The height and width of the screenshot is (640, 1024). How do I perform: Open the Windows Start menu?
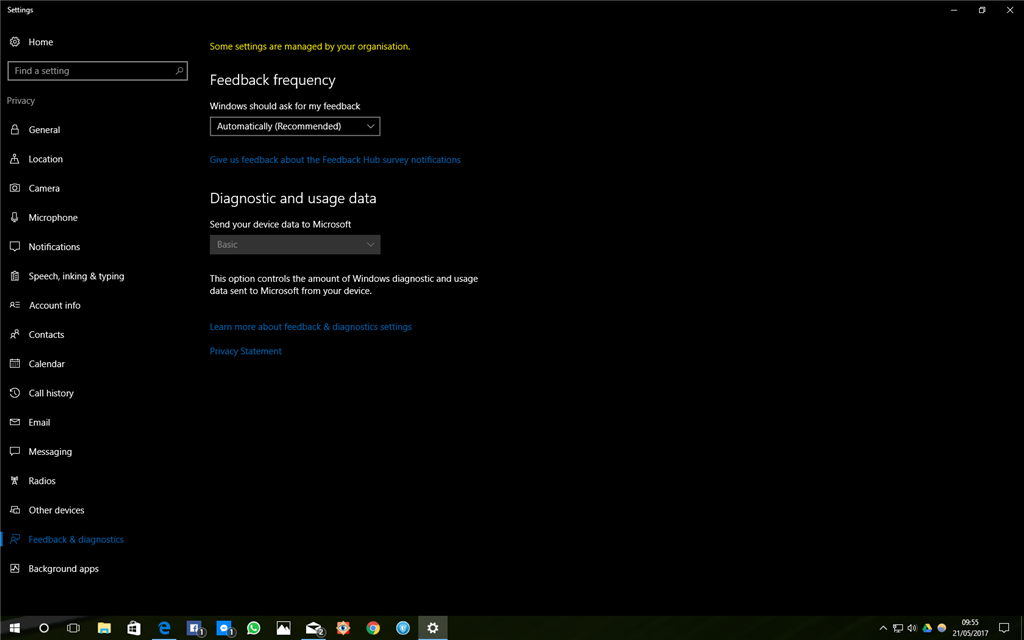14,628
